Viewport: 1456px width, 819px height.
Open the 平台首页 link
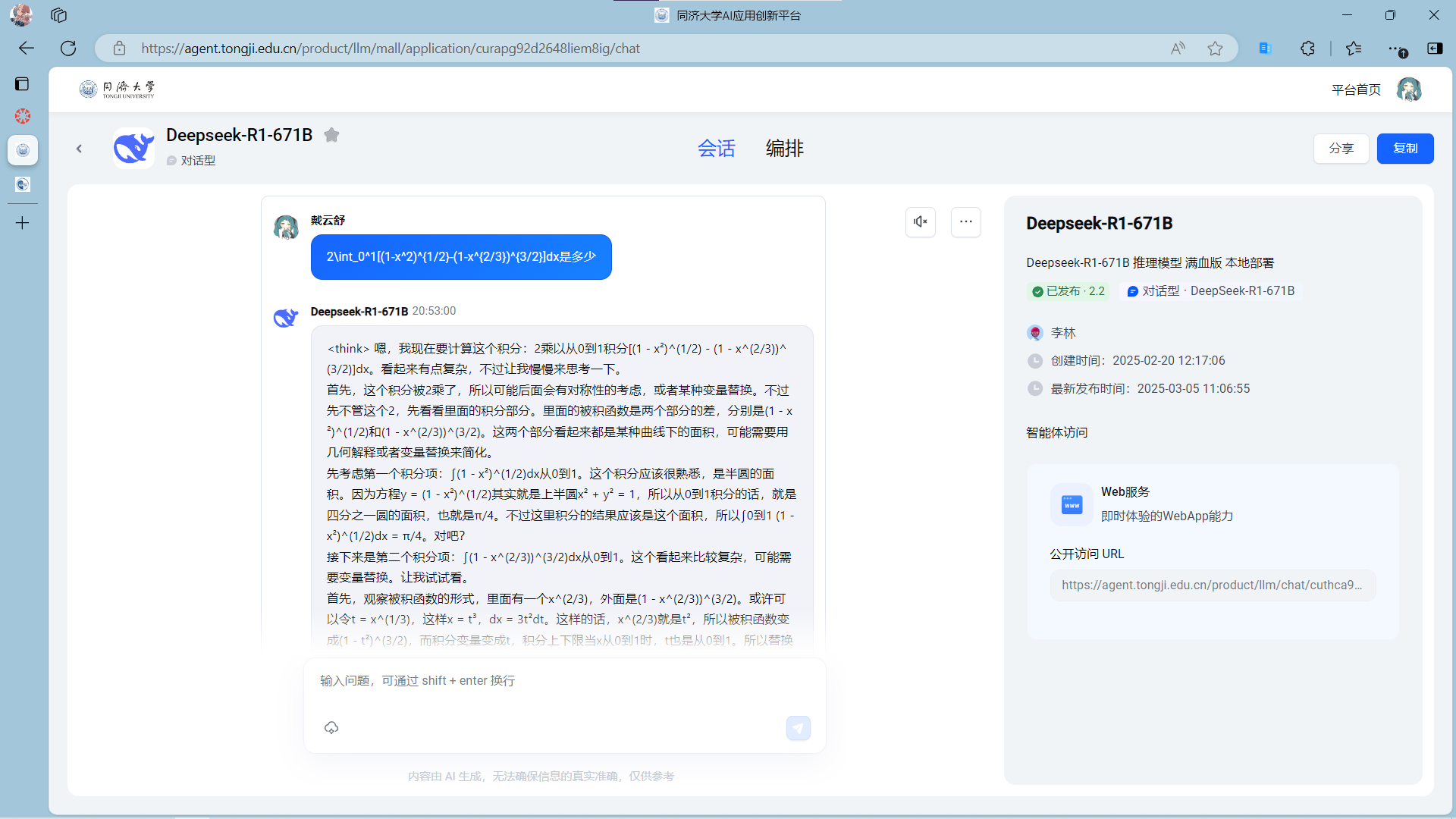click(x=1356, y=89)
